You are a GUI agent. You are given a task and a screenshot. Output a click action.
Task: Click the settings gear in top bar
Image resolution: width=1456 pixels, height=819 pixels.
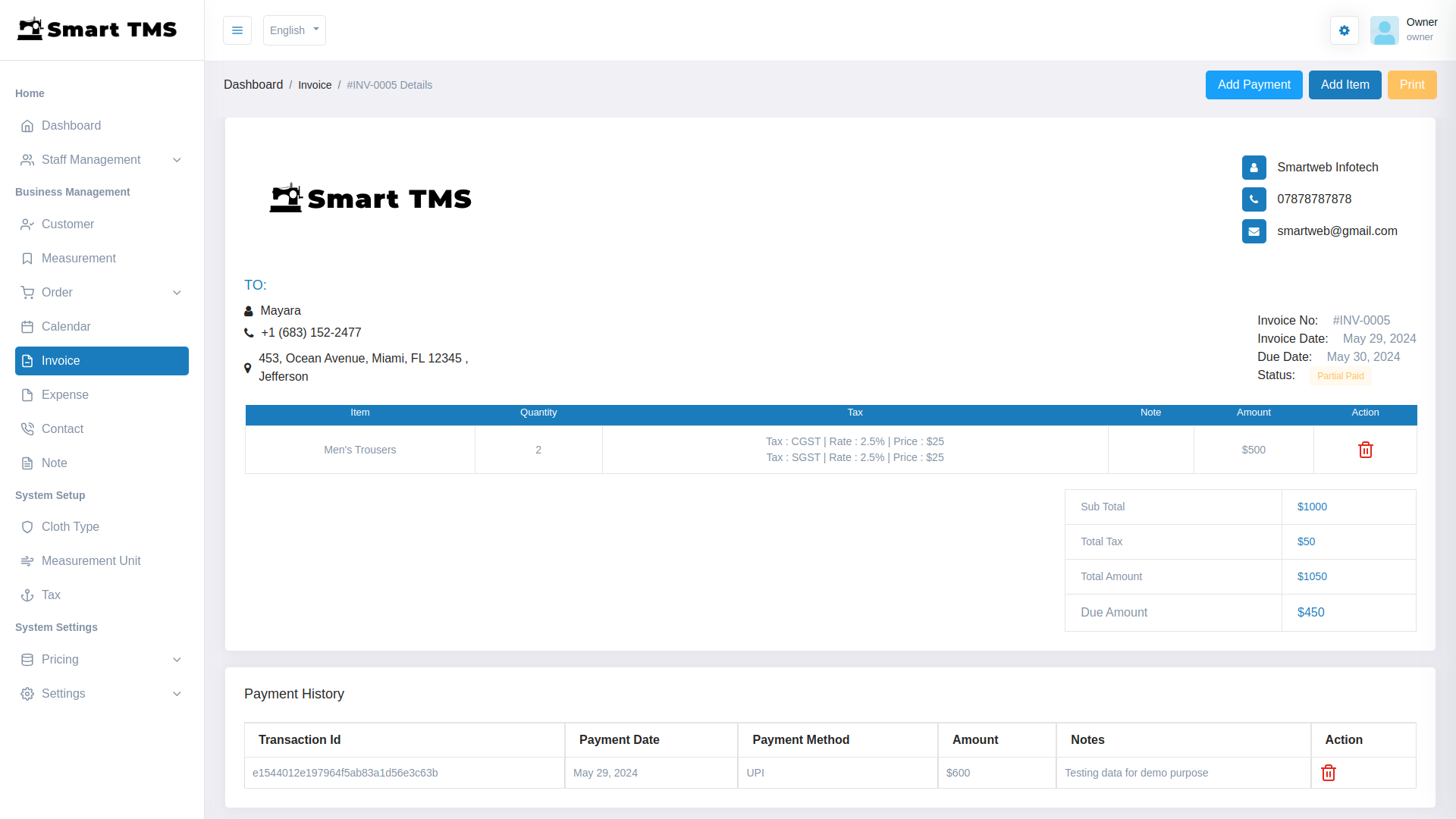(x=1344, y=30)
